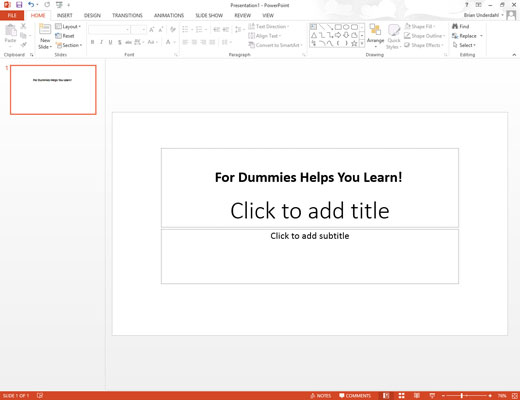This screenshot has width=520, height=400.
Task: Collapse the ribbon with the chevron
Action: [x=514, y=54]
